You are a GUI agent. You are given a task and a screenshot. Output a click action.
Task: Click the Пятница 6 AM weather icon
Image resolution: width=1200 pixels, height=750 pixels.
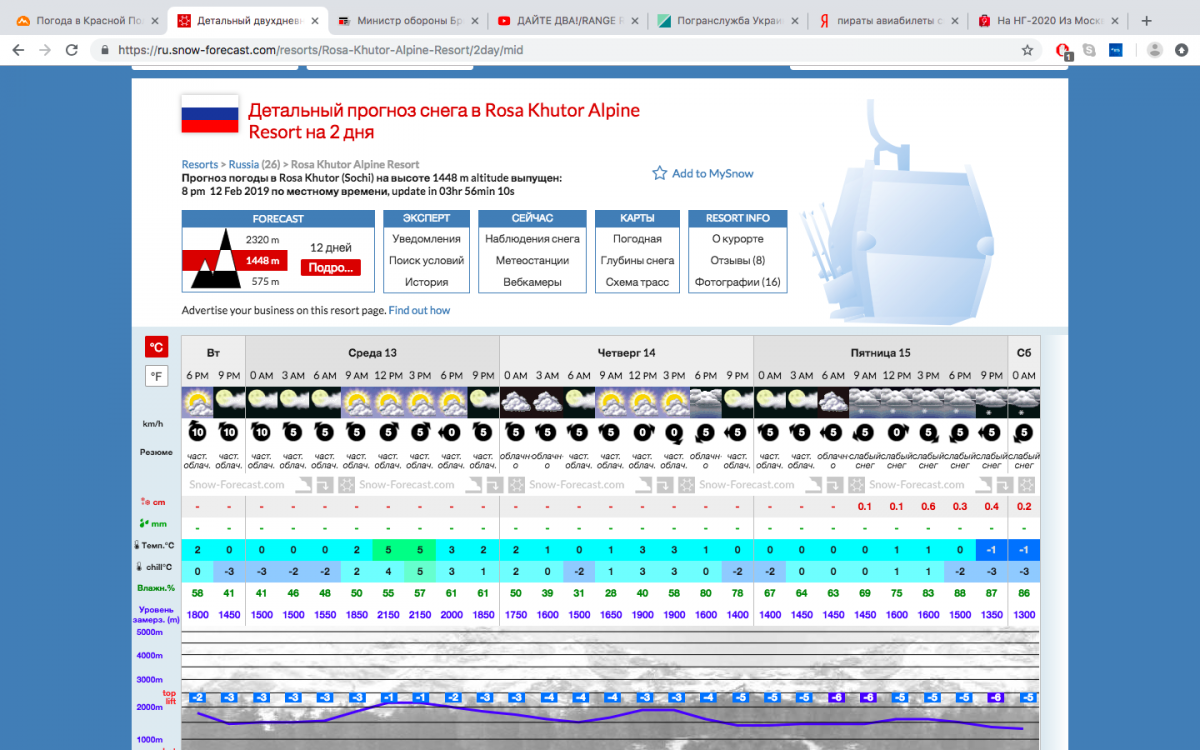pos(833,403)
